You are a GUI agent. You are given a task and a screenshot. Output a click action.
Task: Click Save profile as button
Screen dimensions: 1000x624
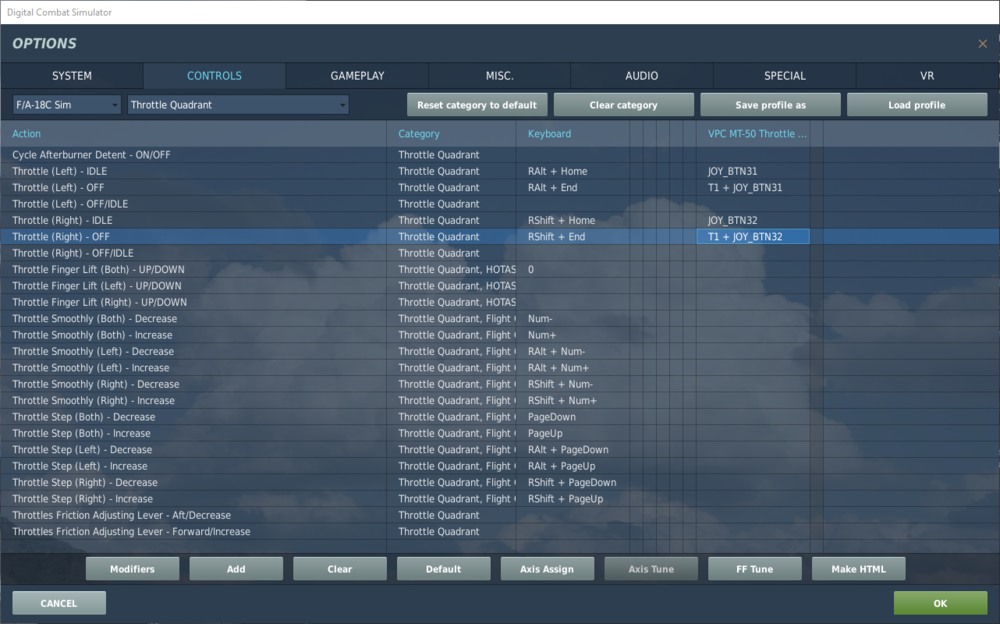click(x=770, y=105)
